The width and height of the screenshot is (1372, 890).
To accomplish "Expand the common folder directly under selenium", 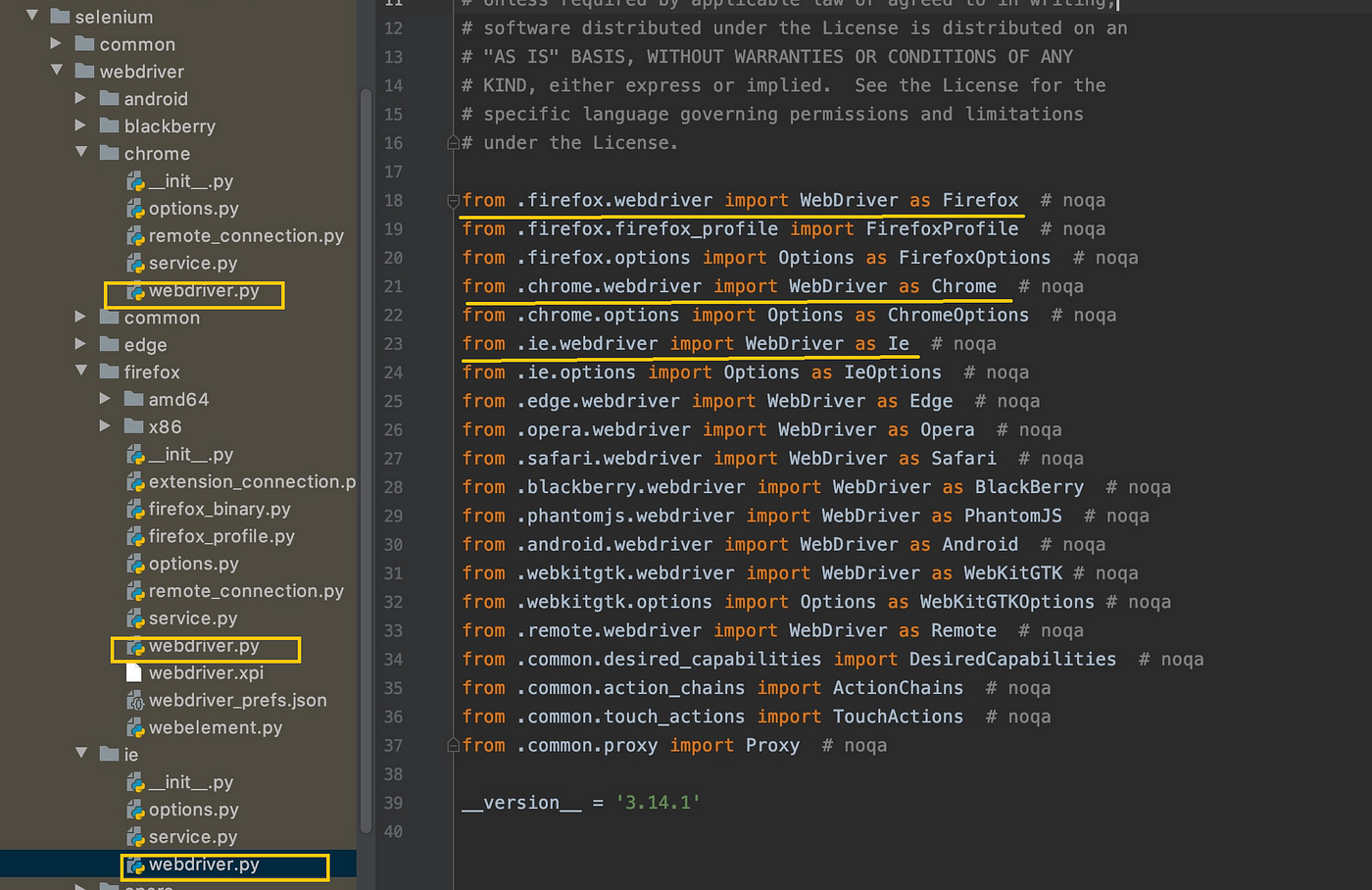I will [x=56, y=43].
